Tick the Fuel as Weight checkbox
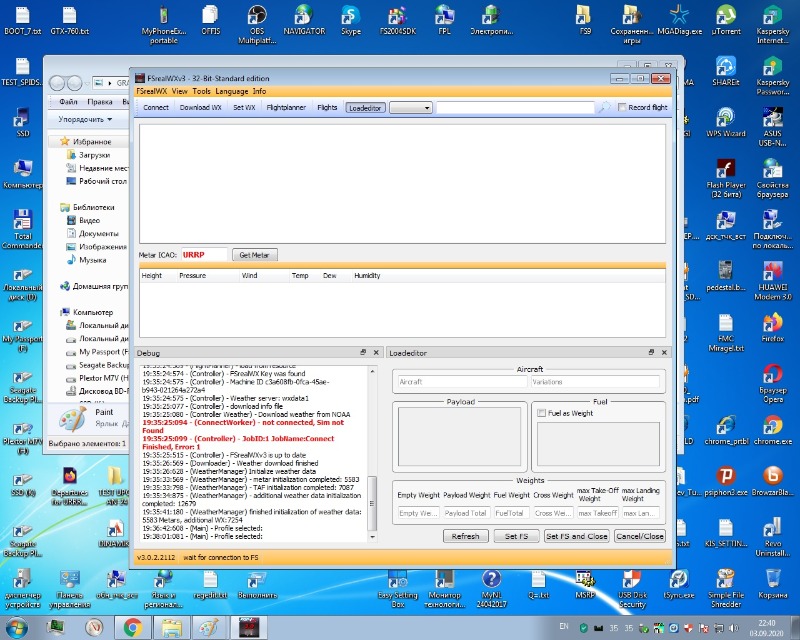800x640 pixels. pyautogui.click(x=541, y=413)
